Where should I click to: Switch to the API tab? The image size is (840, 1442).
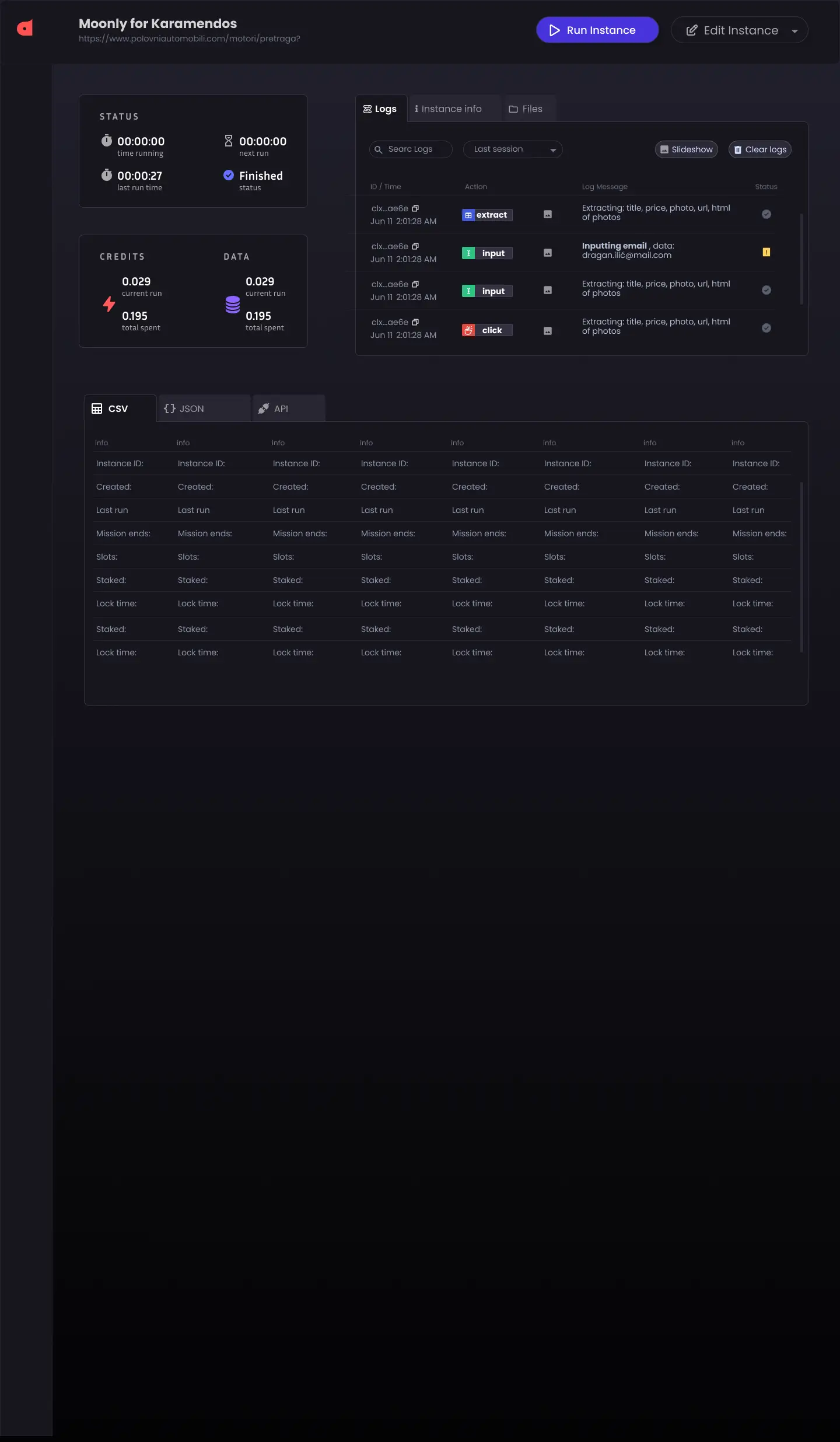click(289, 408)
